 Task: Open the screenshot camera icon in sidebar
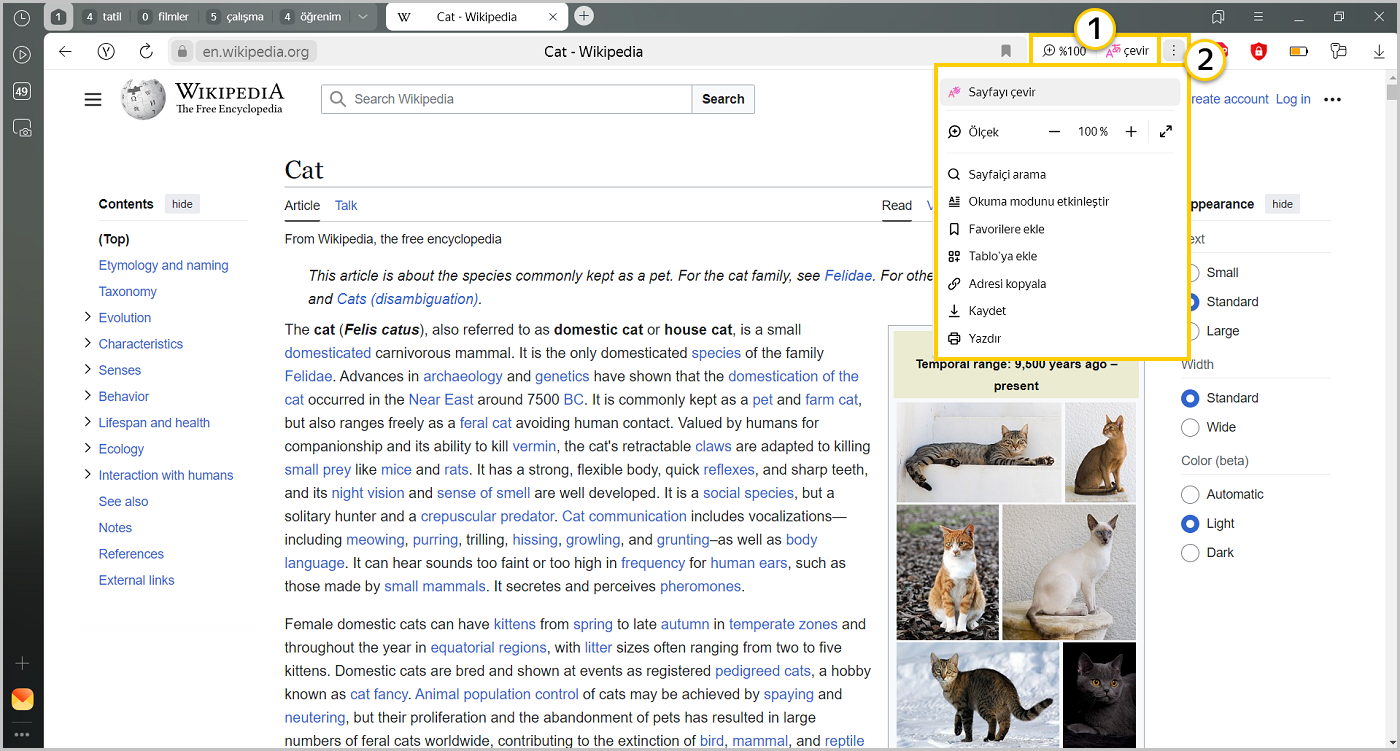[x=22, y=128]
